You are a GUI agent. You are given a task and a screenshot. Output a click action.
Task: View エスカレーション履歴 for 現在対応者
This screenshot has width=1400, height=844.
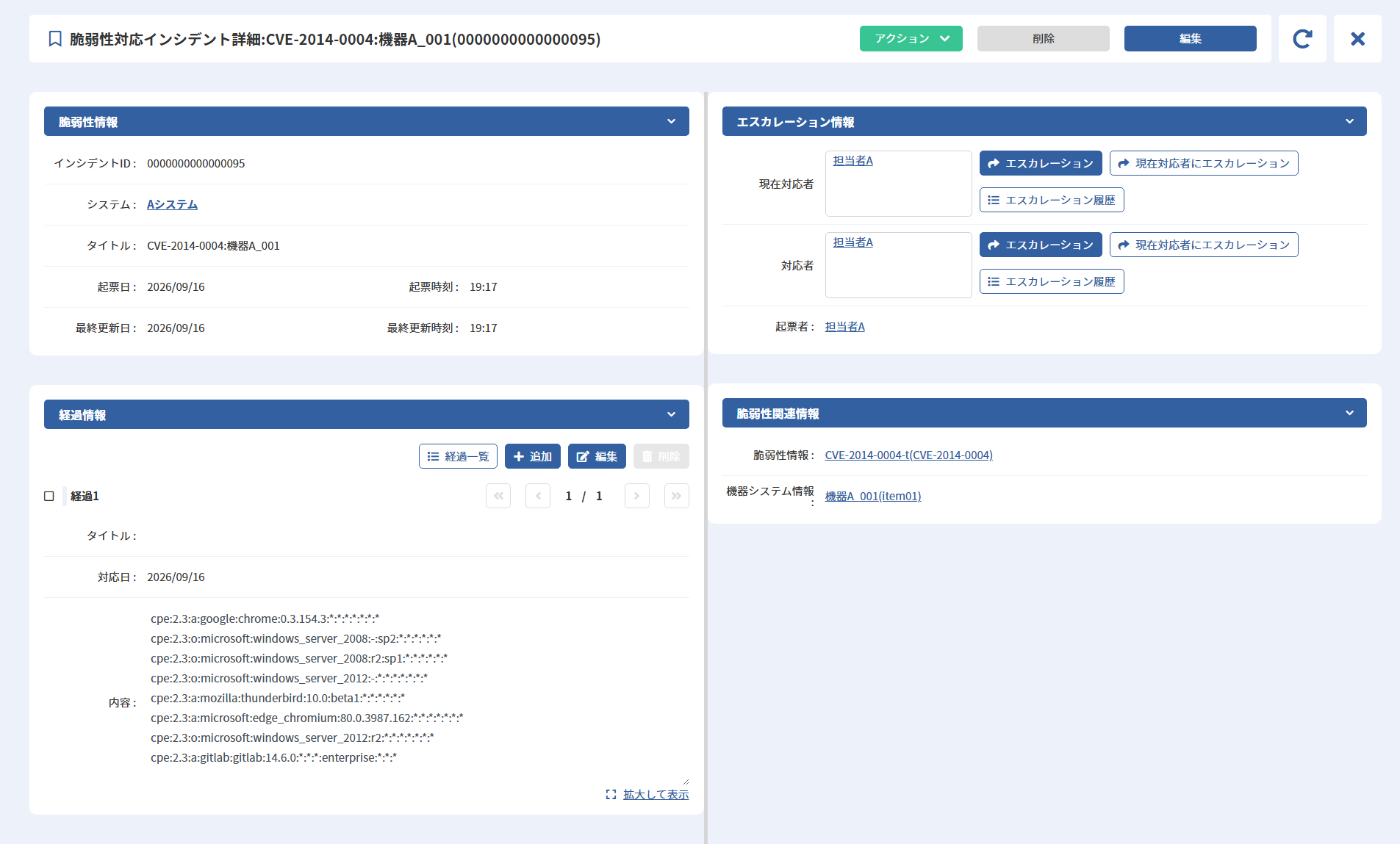1052,201
